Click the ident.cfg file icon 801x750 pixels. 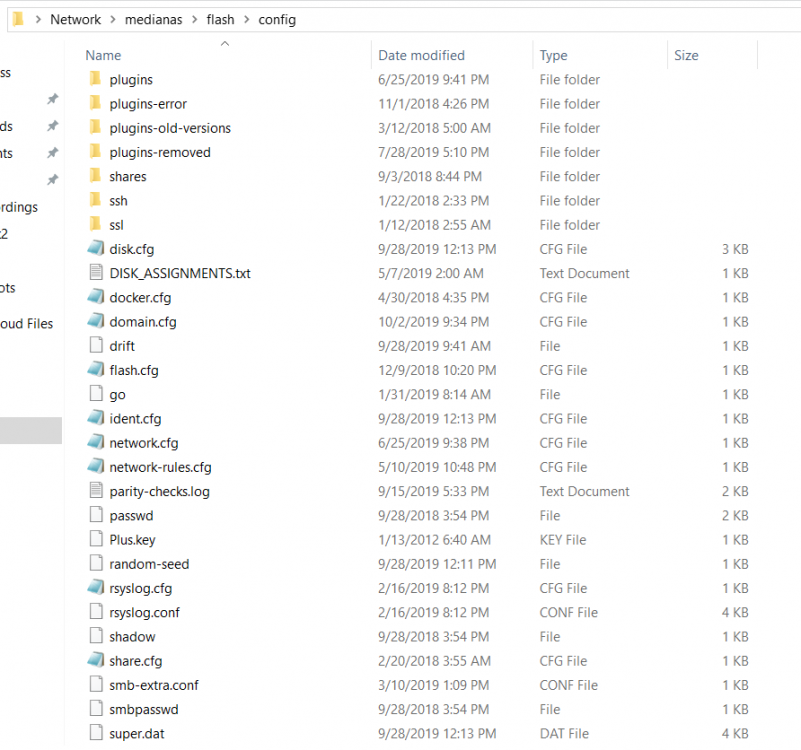pyautogui.click(x=96, y=418)
